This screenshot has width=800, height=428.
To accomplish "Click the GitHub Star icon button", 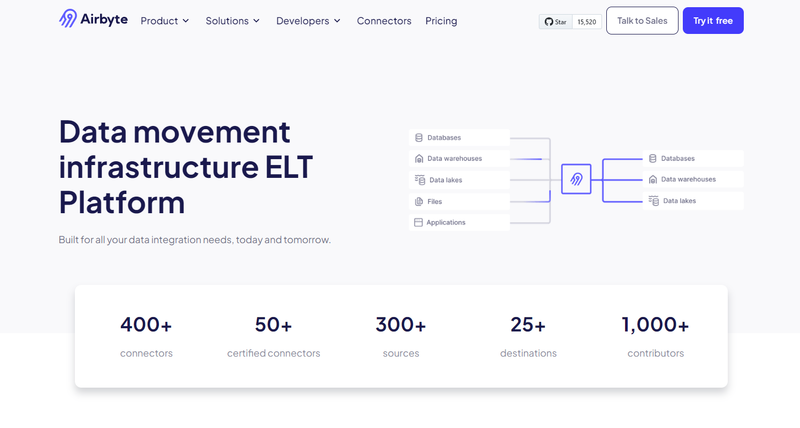I will pyautogui.click(x=555, y=22).
